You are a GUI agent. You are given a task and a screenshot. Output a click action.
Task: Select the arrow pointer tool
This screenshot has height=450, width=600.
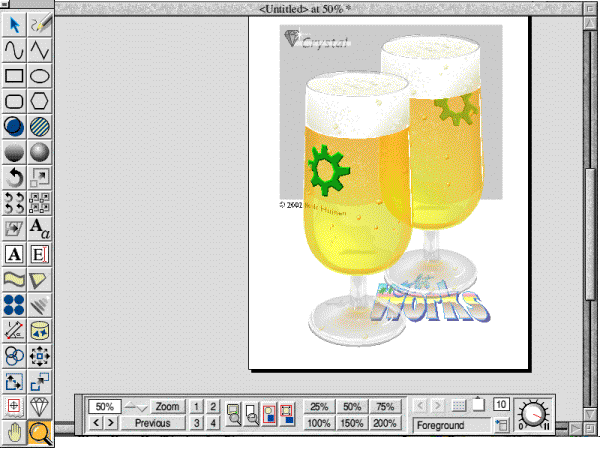(14, 23)
